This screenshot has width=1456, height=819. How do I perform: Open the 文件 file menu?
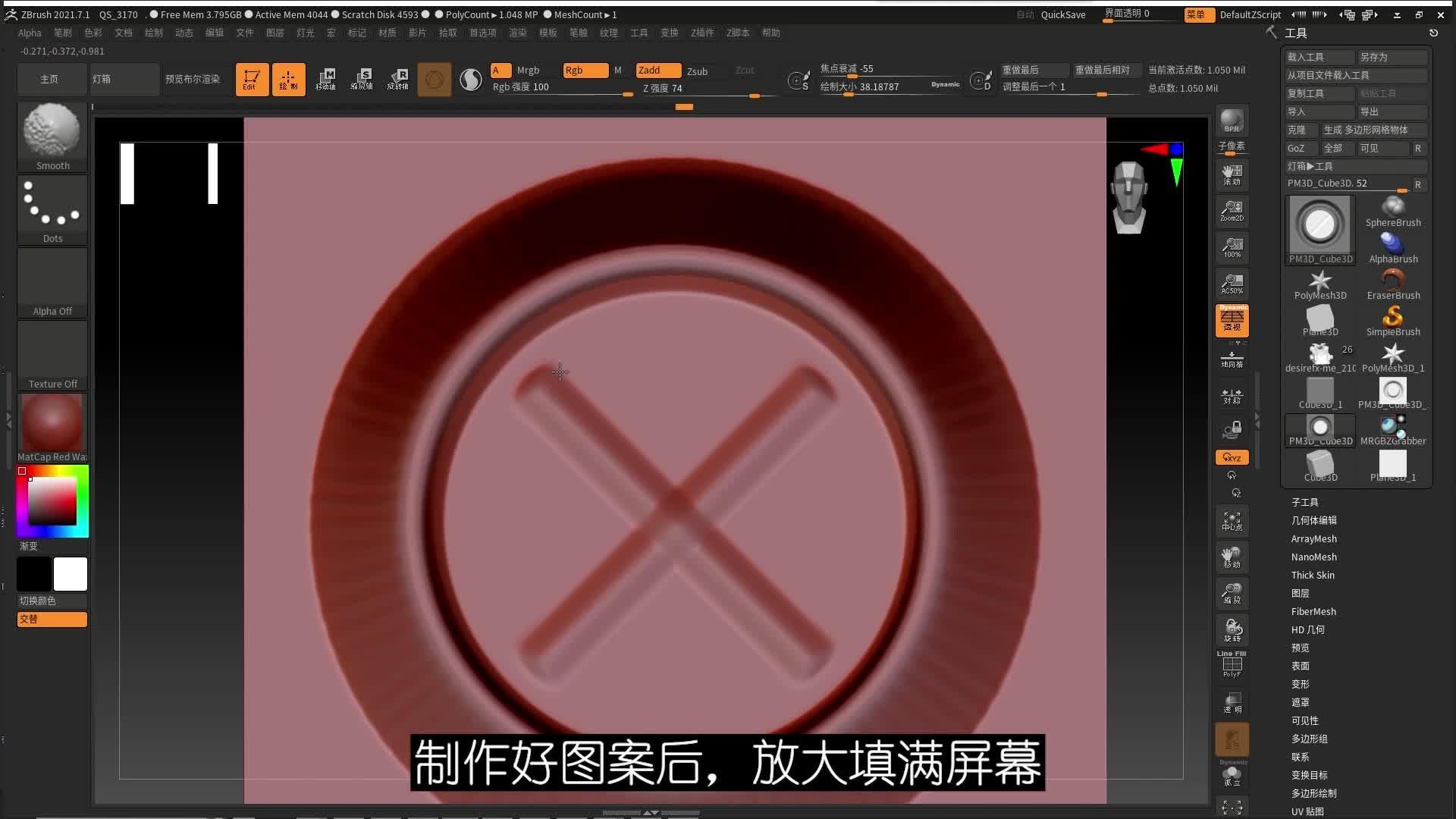tap(245, 33)
